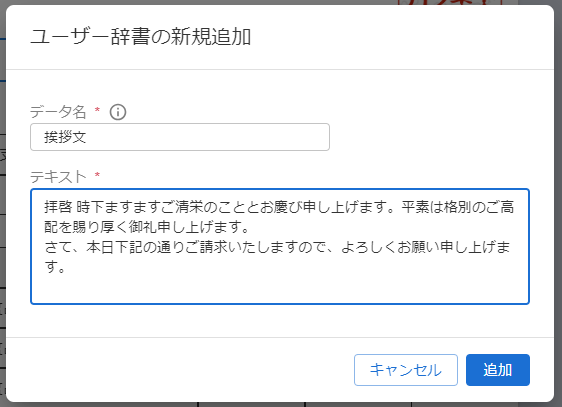The height and width of the screenshot is (407, 562).
Task: Click the red asterisk next to データ名
Action: [97, 109]
